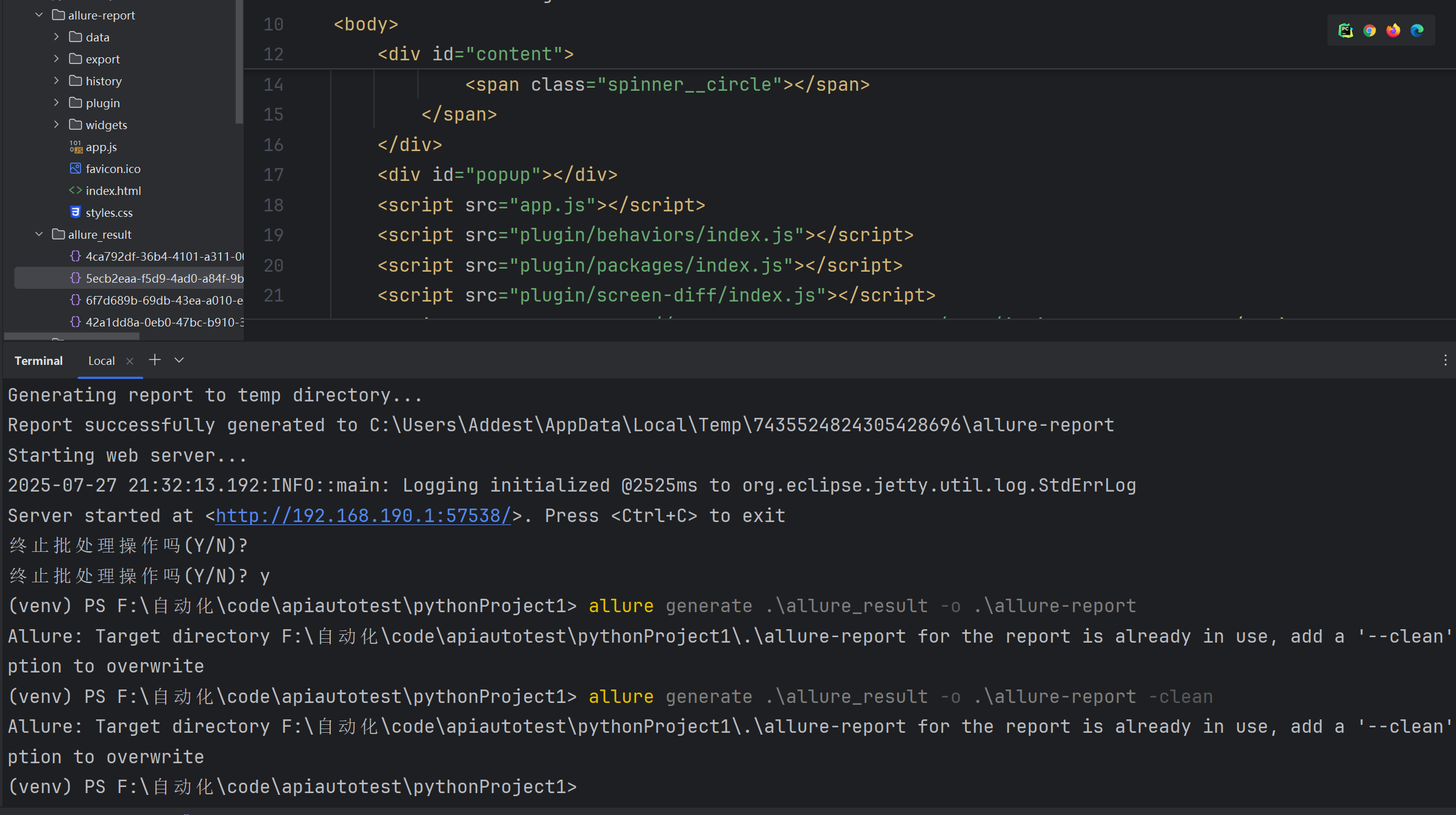
Task: Expand the export folder
Action: (x=56, y=58)
